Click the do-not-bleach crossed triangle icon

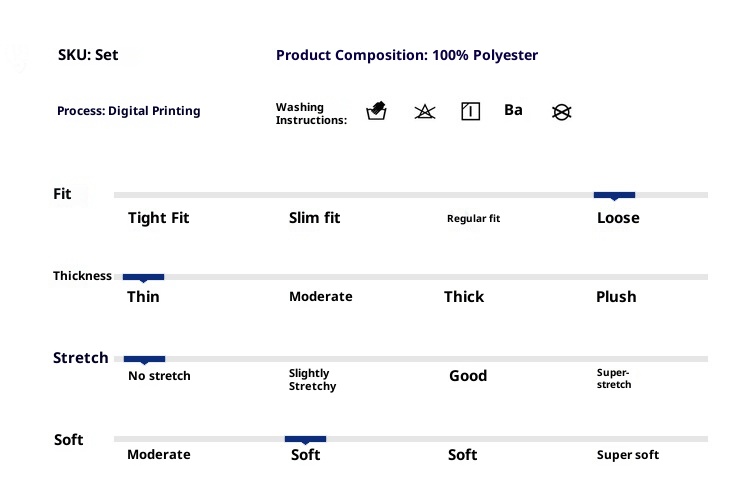[425, 112]
